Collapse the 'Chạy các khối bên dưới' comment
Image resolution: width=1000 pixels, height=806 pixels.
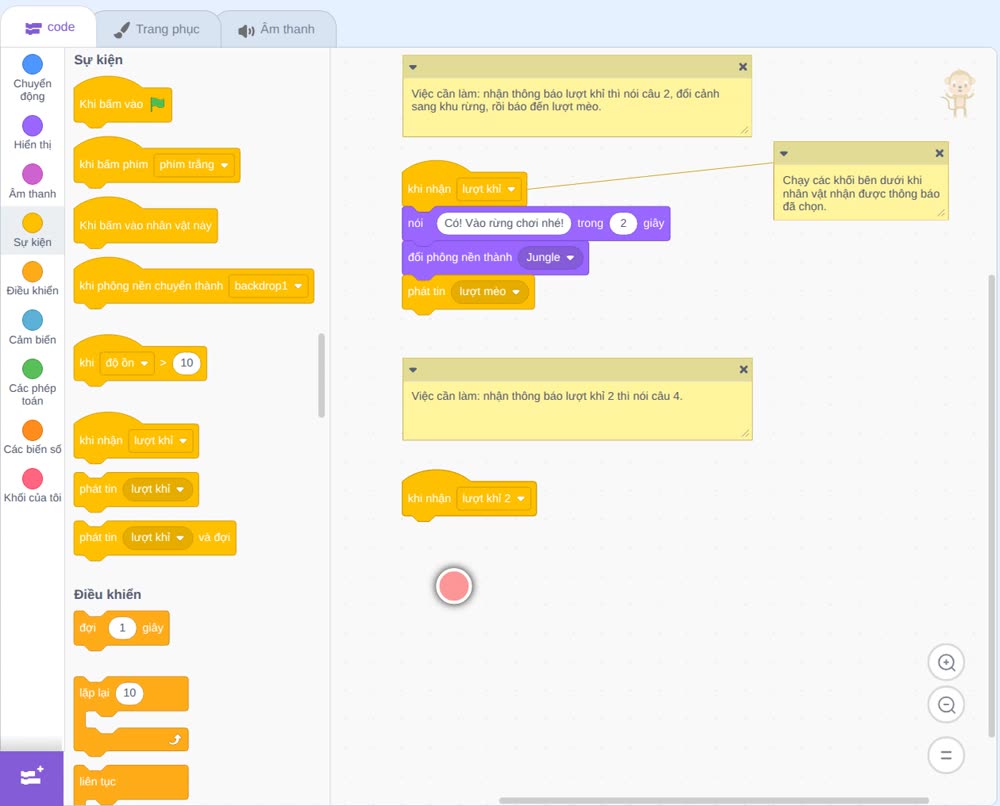(784, 153)
